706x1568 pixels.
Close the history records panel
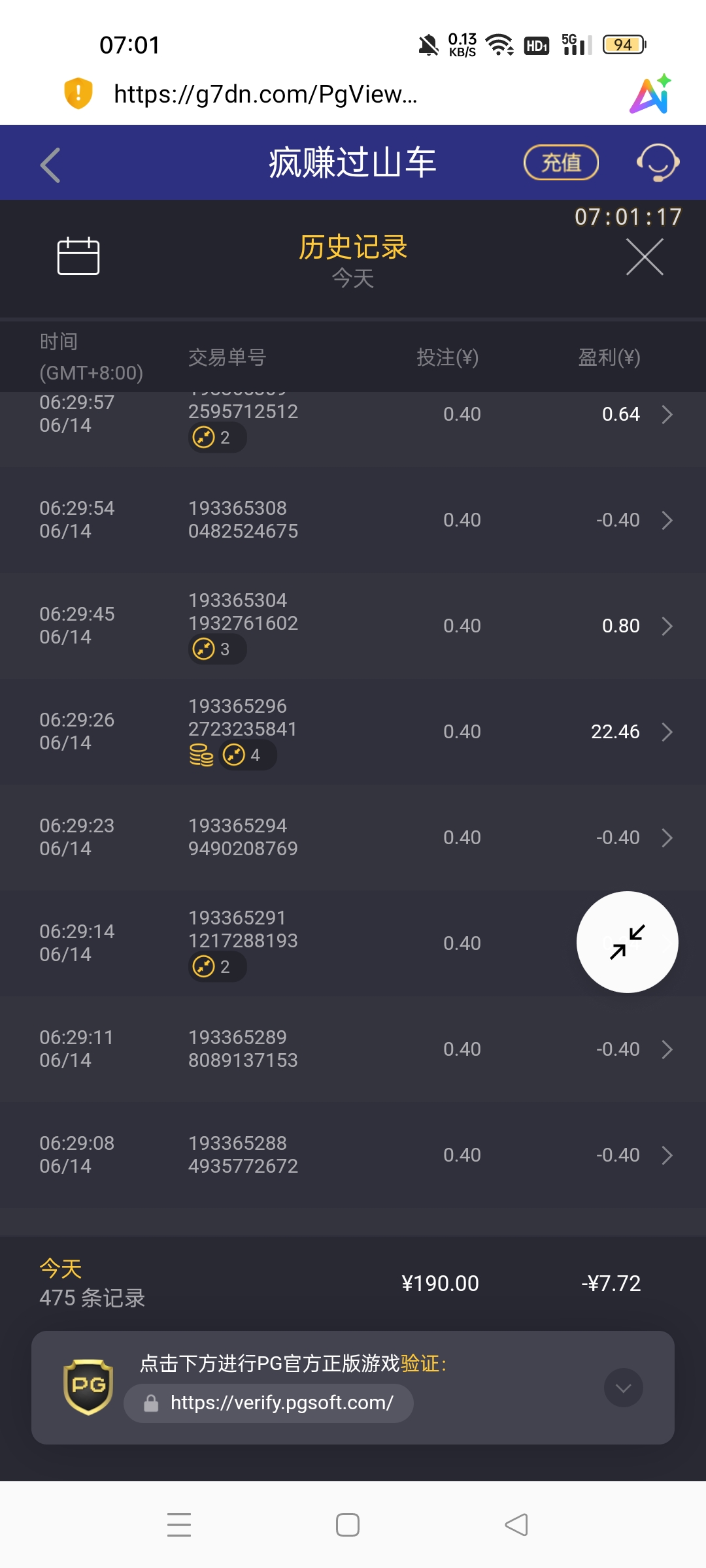(645, 257)
